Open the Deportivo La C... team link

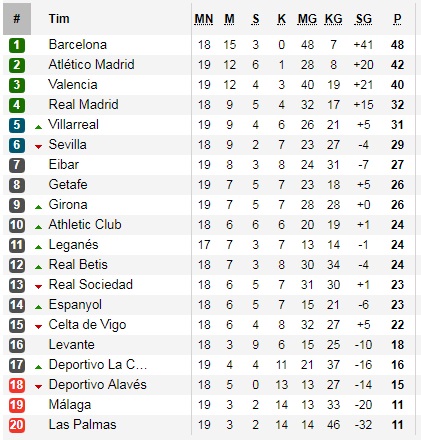coord(98,364)
